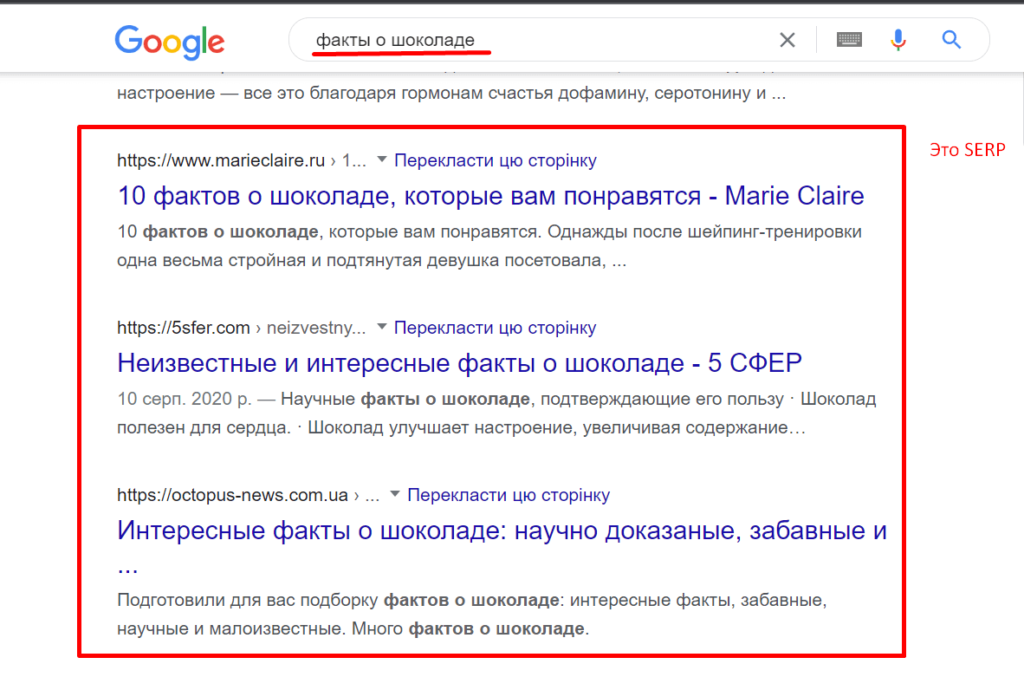Click the date "10 серп. 2020 р." in the snippet
Screen dimensions: 1024x677
[184, 399]
